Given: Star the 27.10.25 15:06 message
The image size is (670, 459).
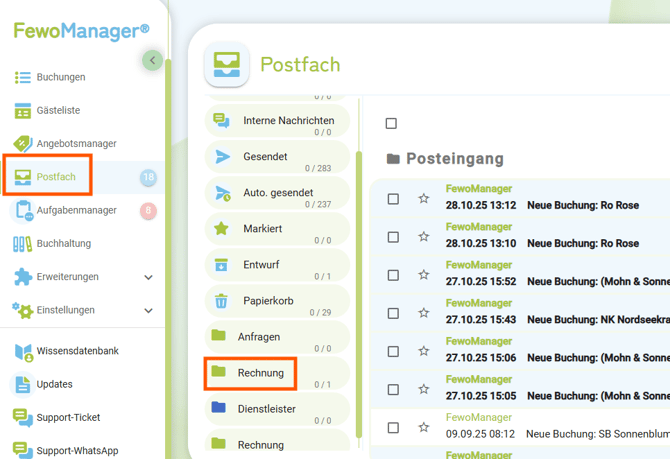Looking at the screenshot, I should (423, 351).
